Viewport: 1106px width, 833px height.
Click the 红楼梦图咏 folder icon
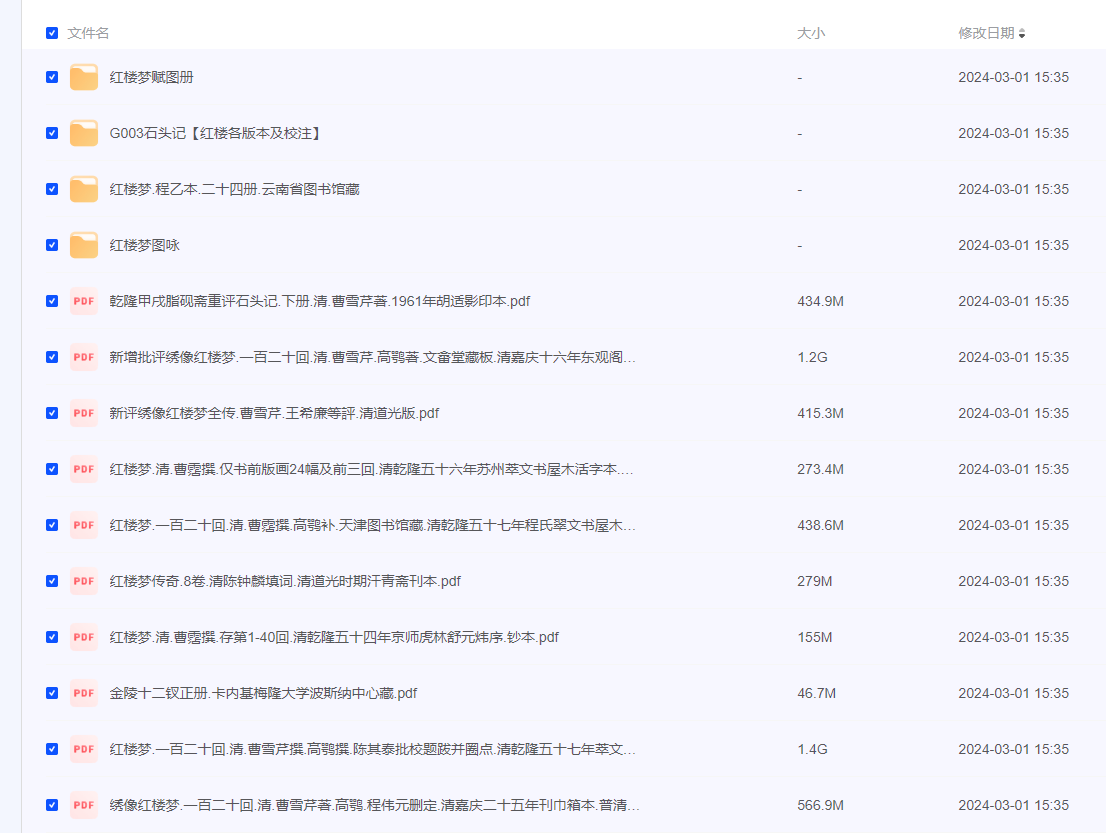click(x=84, y=245)
